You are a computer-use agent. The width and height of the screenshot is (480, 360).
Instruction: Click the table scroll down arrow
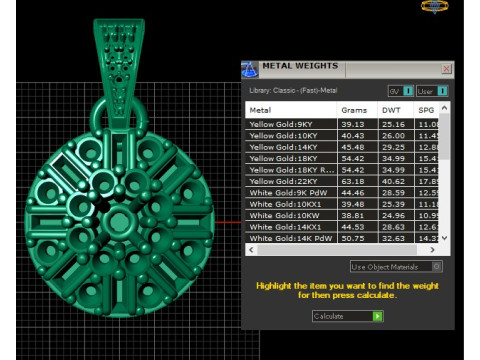(444, 238)
